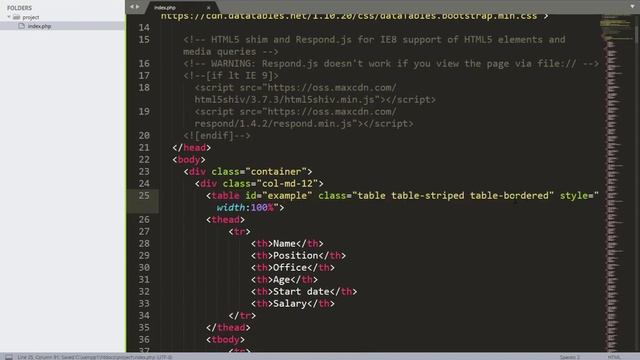Click line number 25 in gutter
Screen dimensions: 640x360
[144, 196]
